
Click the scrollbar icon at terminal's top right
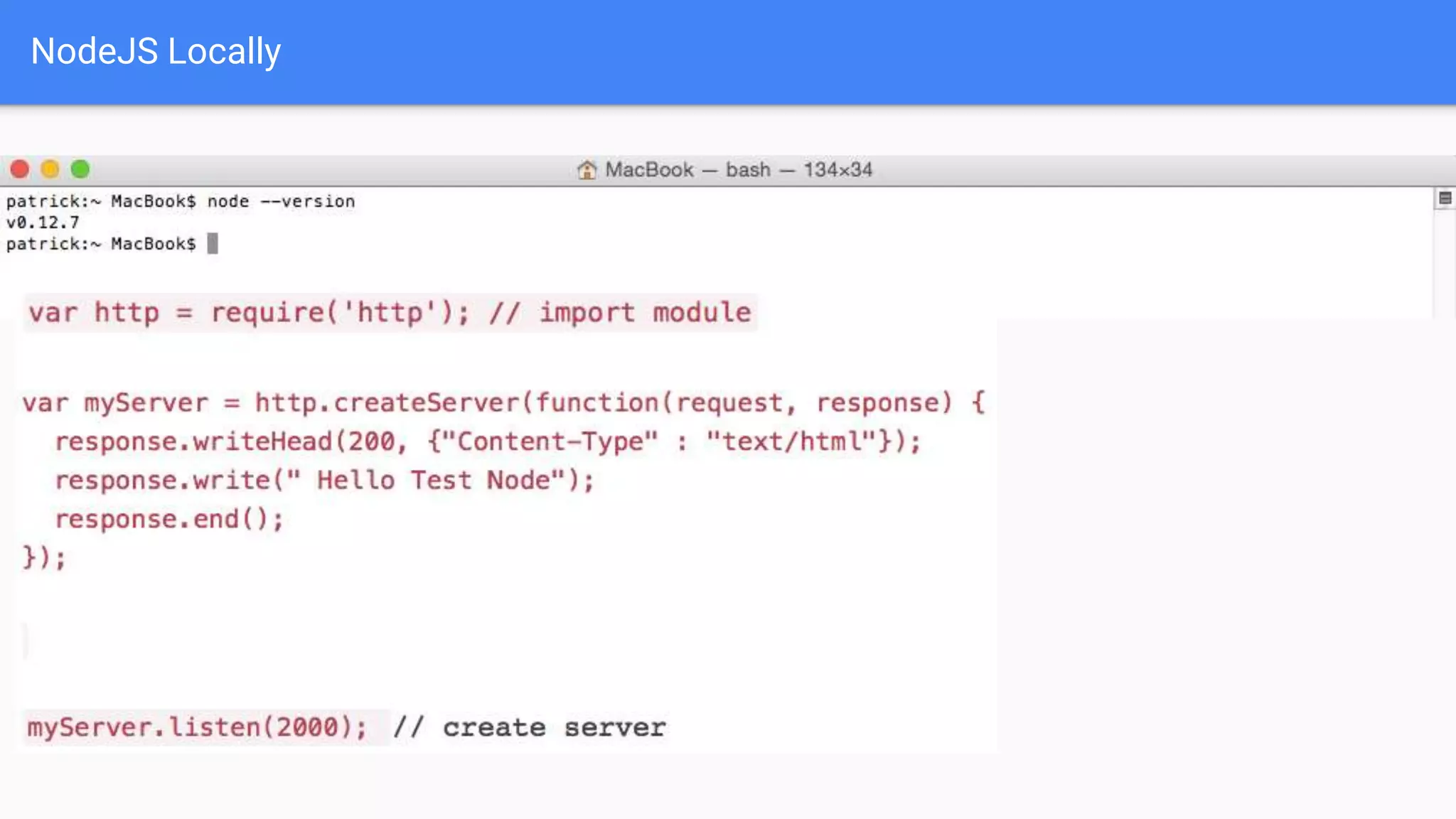point(1445,198)
